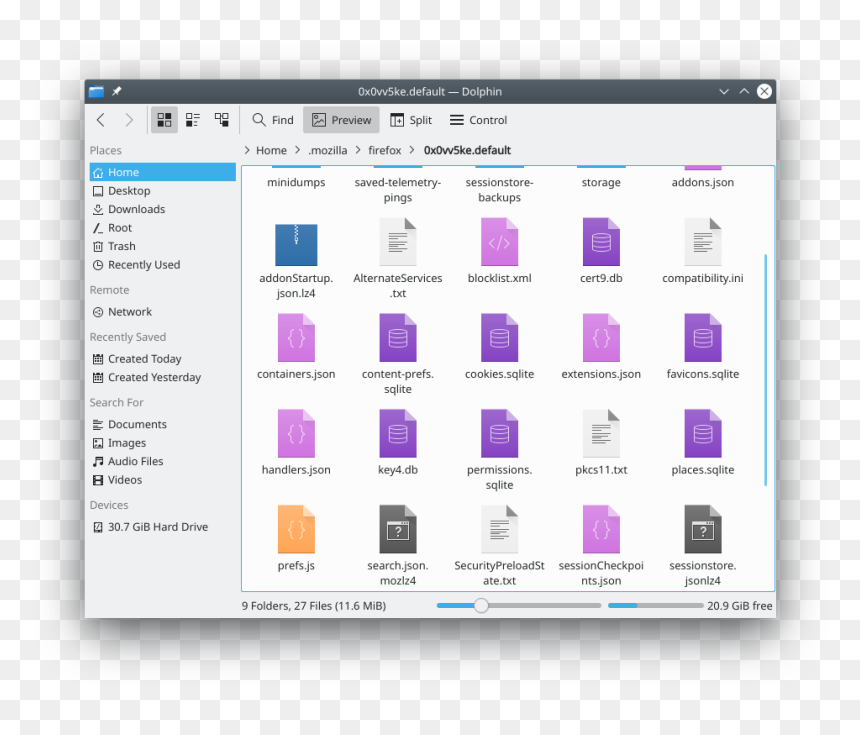
Task: Select the SecurityPreloadState.txt file icon
Action: click(x=499, y=529)
